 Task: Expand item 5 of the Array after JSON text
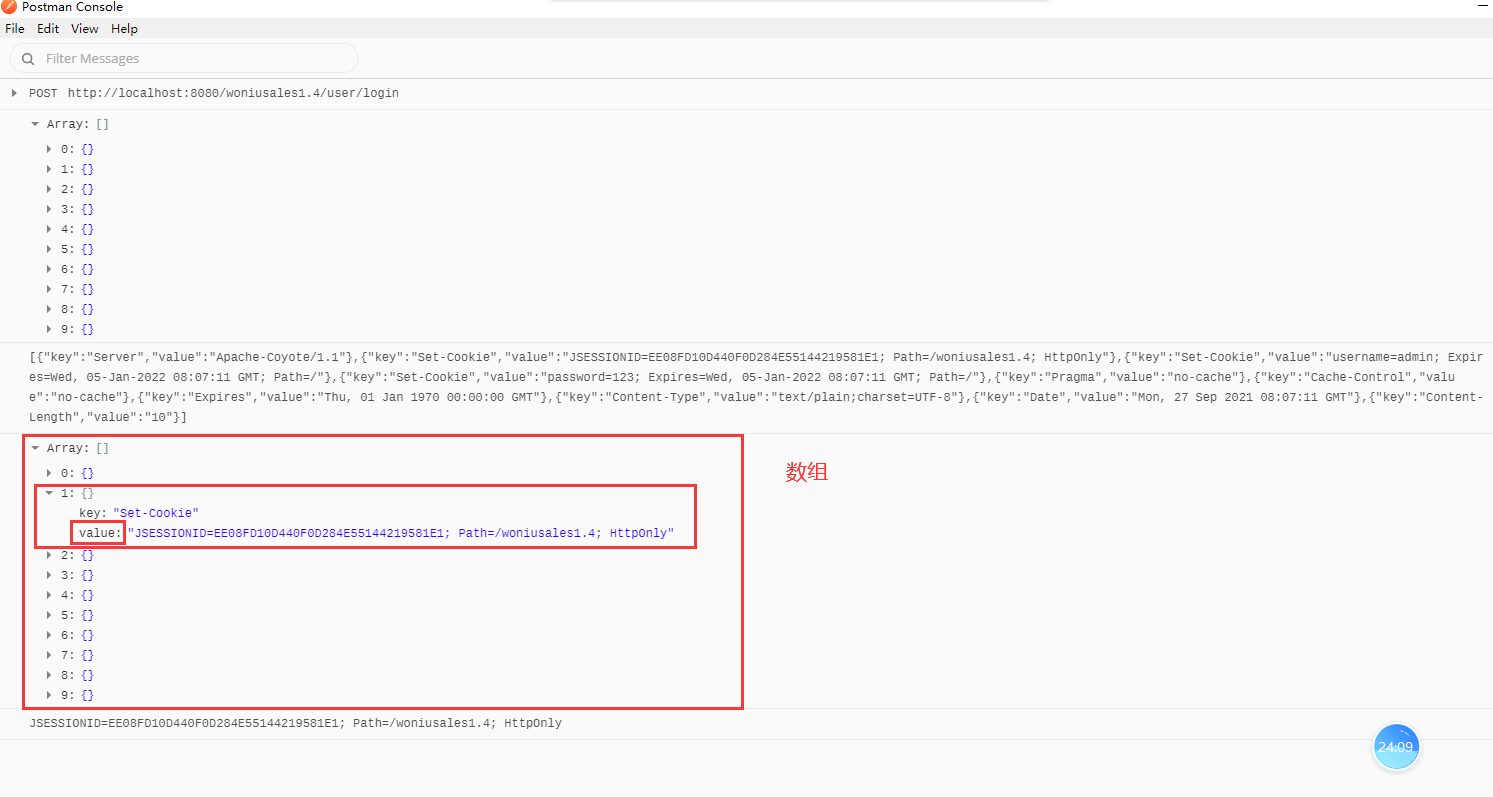tap(49, 615)
